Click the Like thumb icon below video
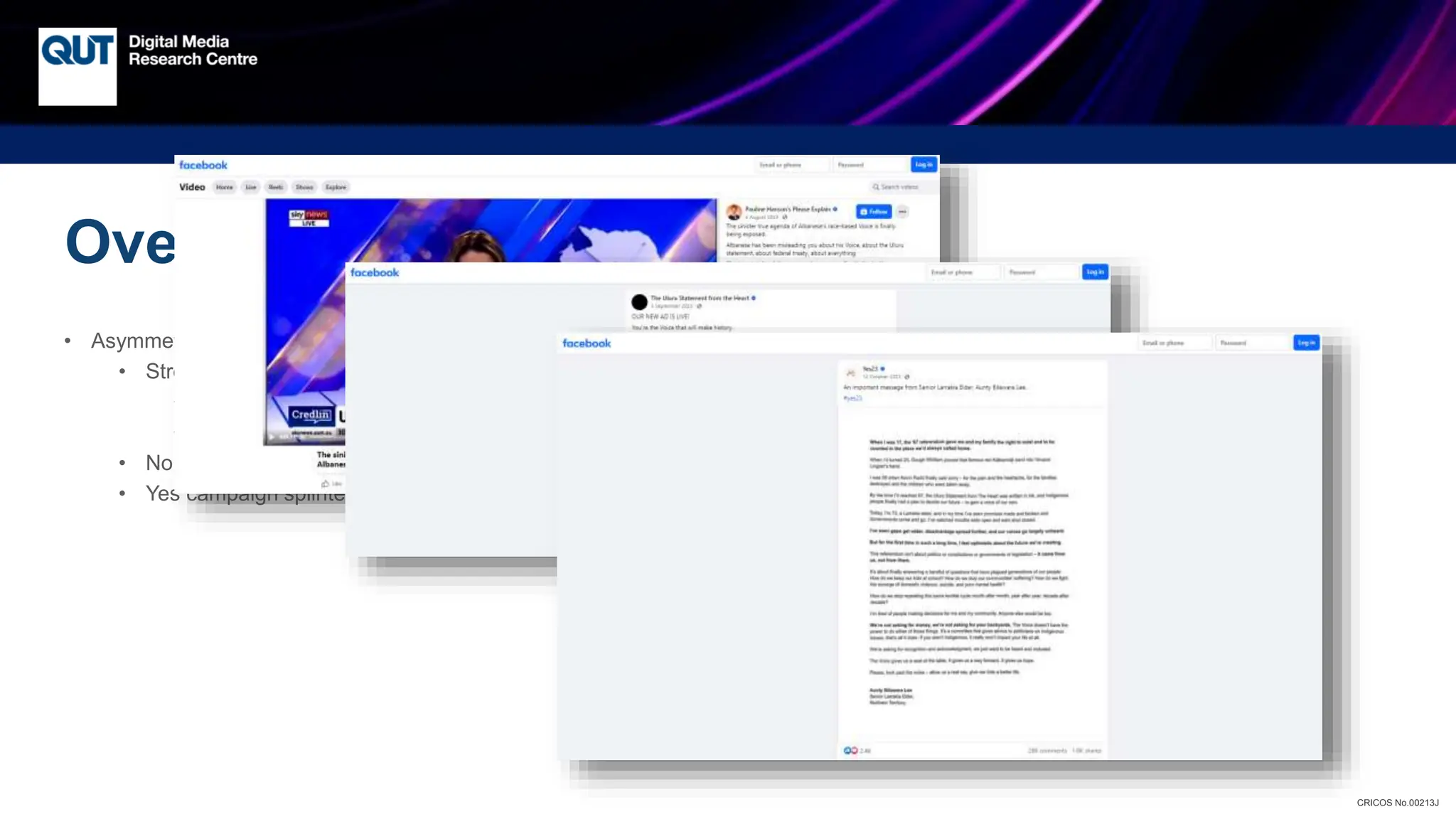The height and width of the screenshot is (819, 1456). 326,483
